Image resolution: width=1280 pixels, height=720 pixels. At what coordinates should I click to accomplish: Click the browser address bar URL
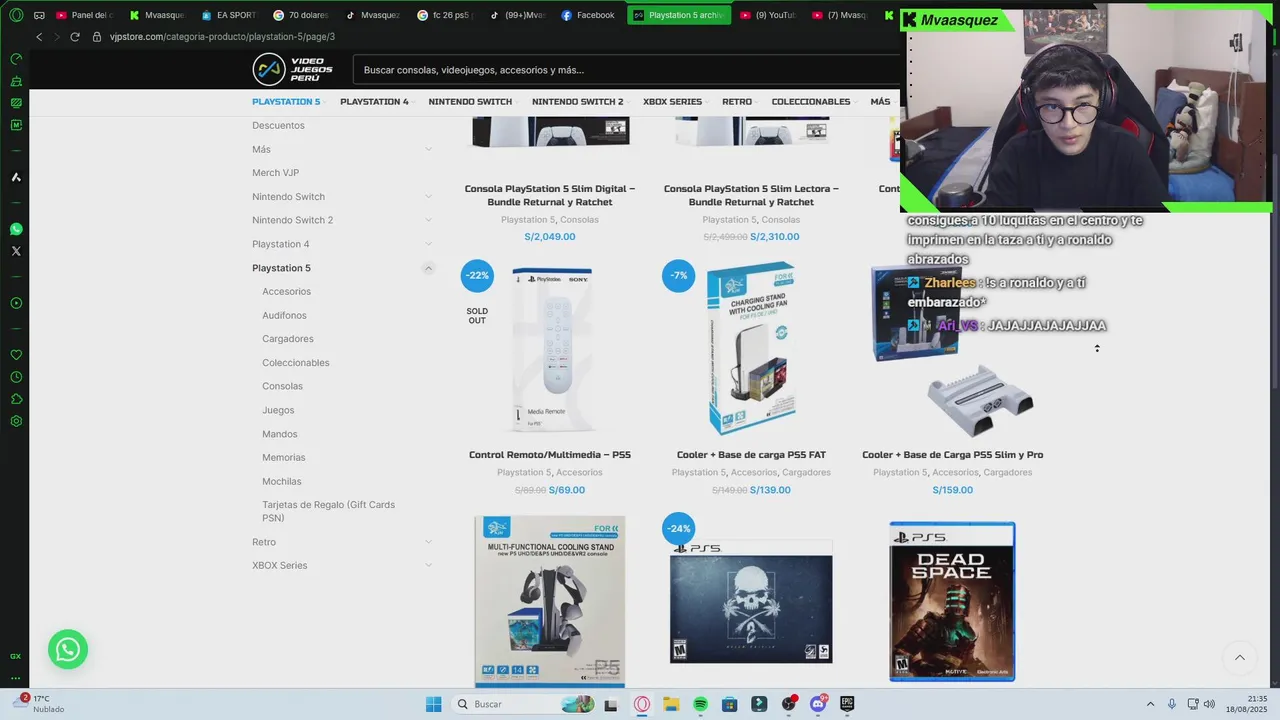pos(222,37)
